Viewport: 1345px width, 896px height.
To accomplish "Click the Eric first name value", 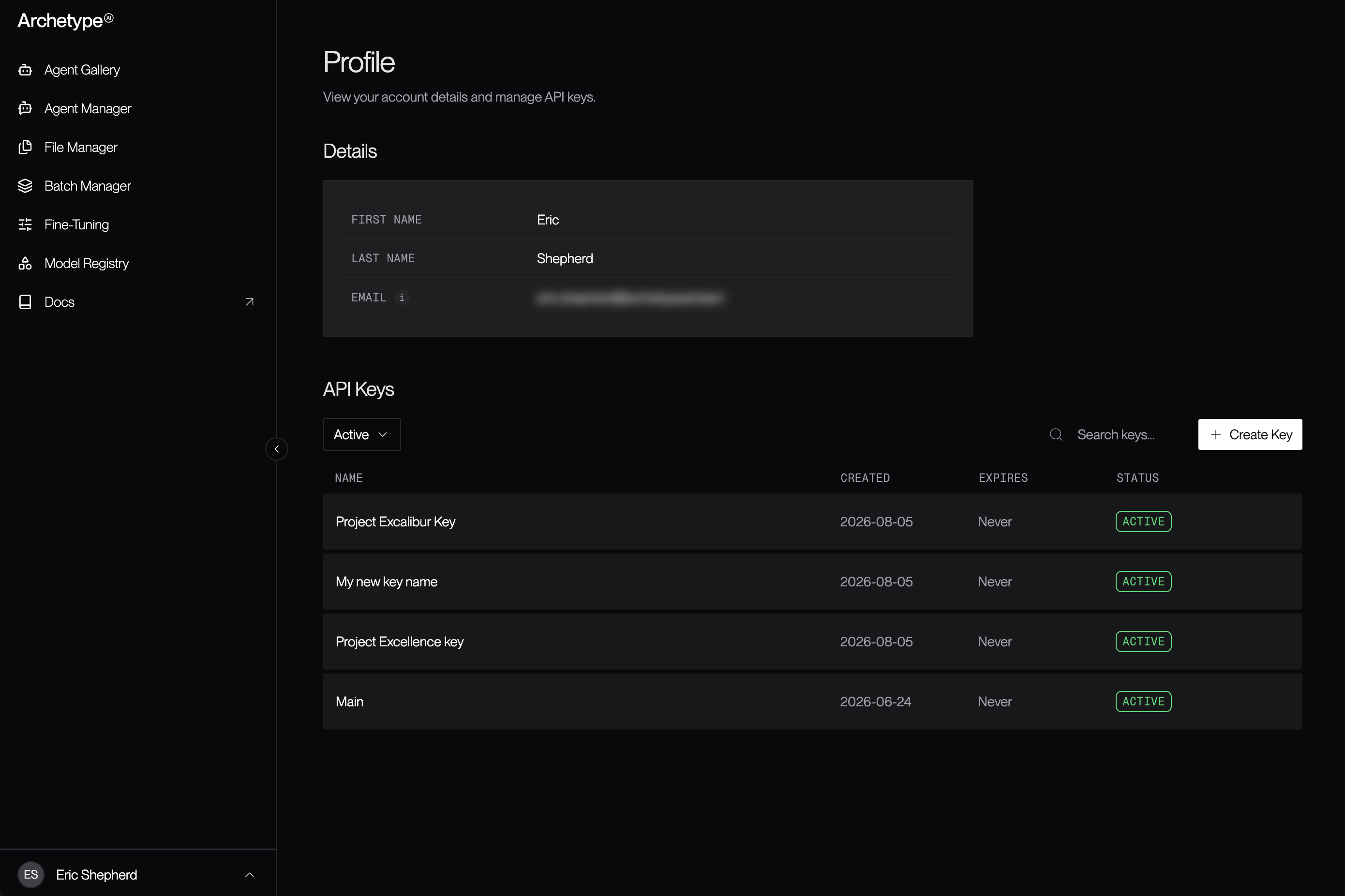I will [x=547, y=220].
